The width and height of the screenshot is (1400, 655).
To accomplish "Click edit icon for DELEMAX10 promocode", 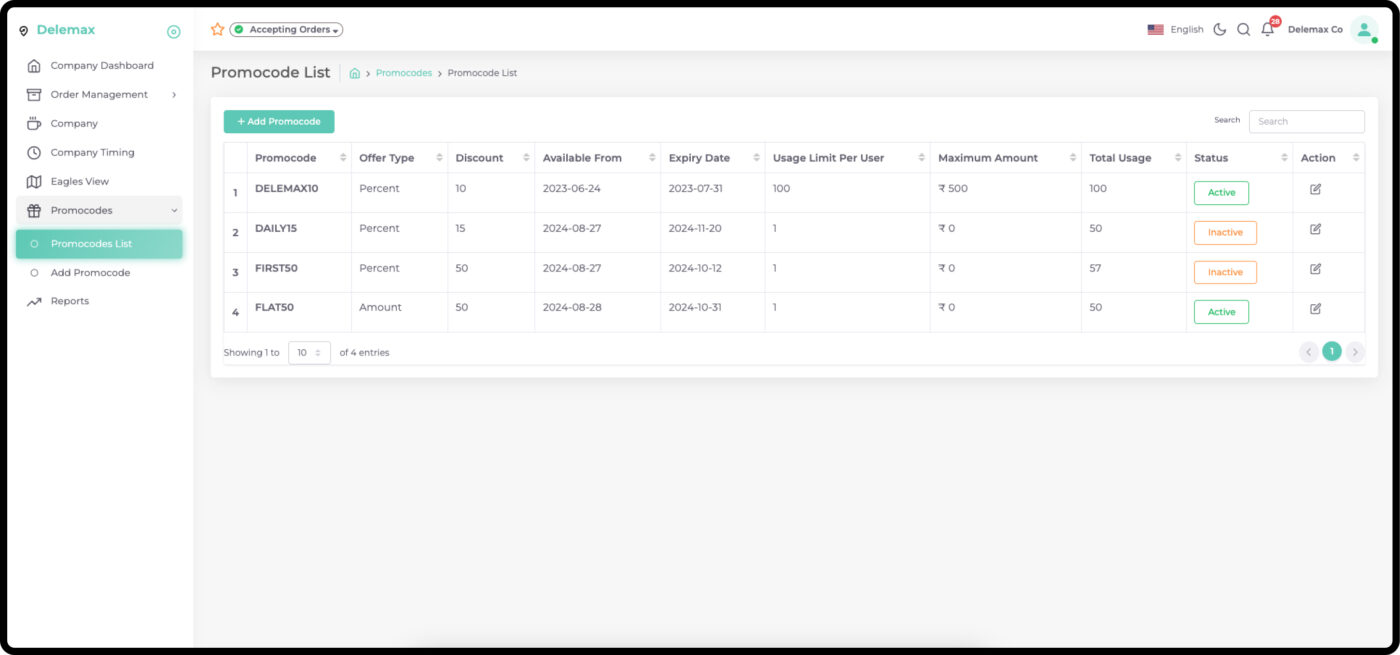I will click(1315, 189).
